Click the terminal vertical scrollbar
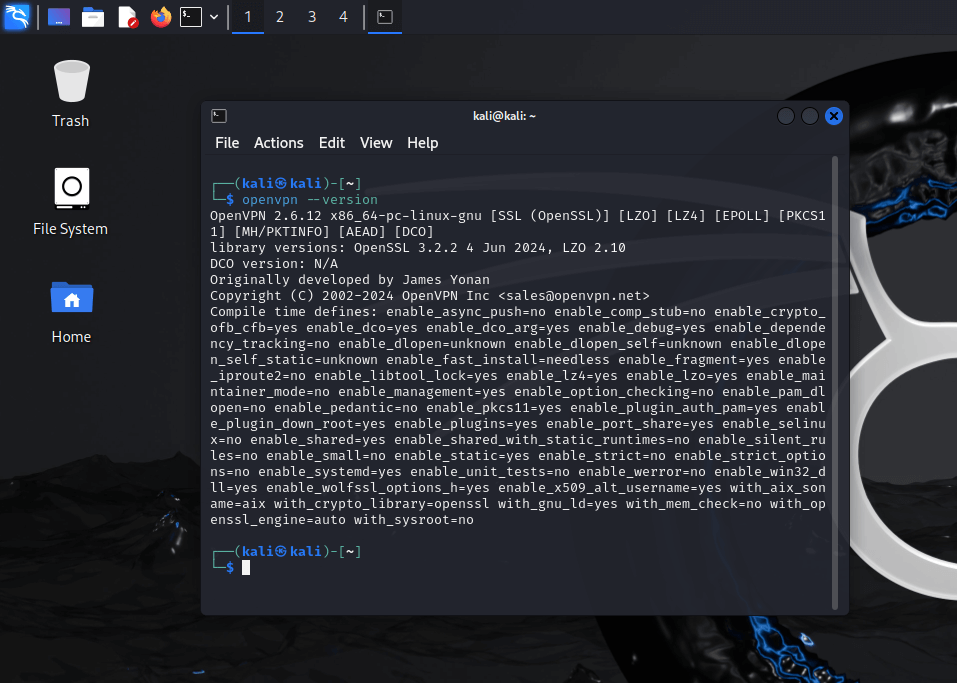This screenshot has height=683, width=957. pos(835,383)
